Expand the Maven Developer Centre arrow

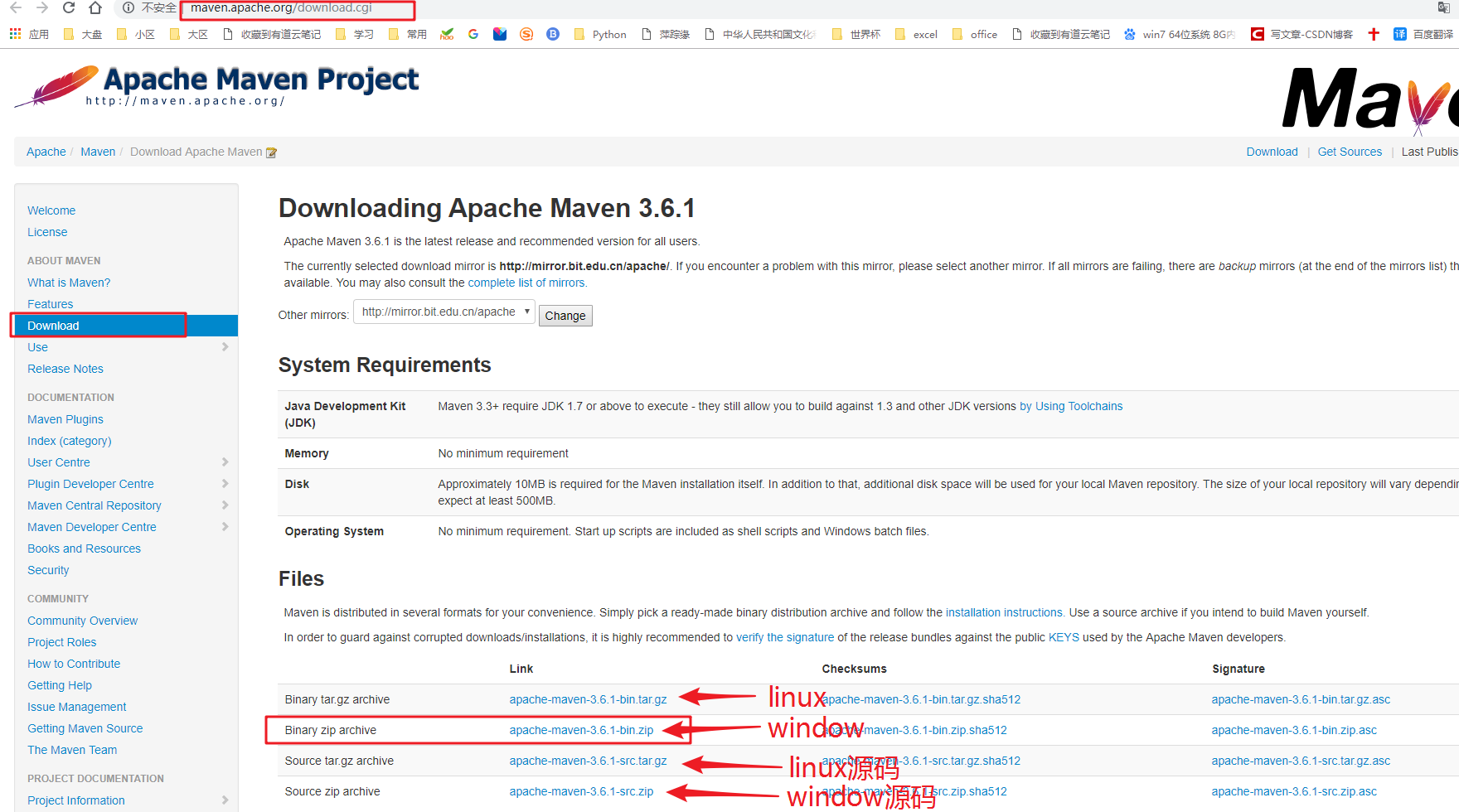coord(225,527)
